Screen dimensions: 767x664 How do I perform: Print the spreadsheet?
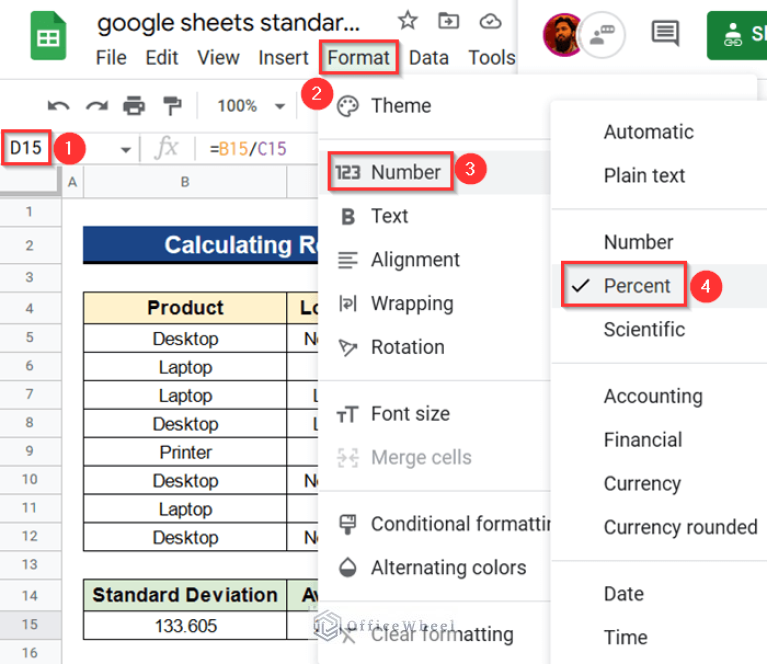(134, 106)
